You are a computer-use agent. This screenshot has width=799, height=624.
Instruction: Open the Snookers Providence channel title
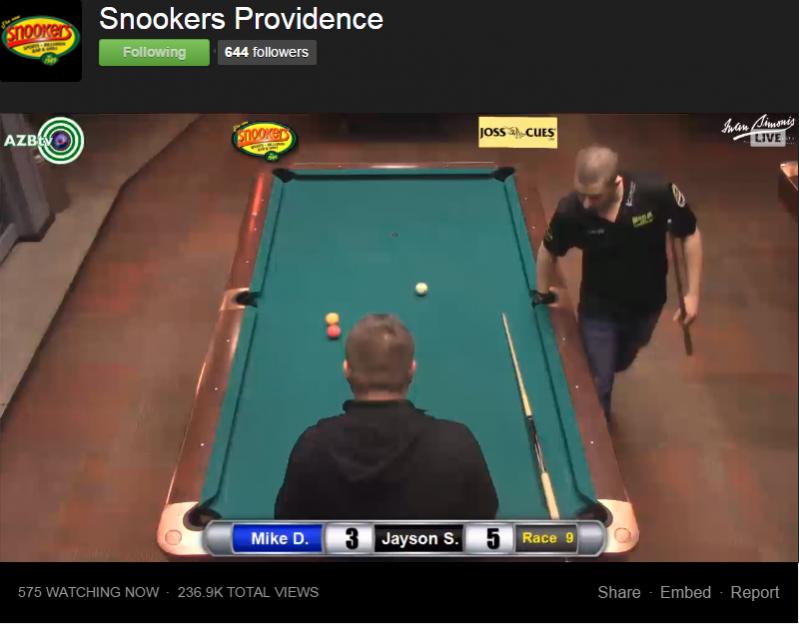[241, 19]
